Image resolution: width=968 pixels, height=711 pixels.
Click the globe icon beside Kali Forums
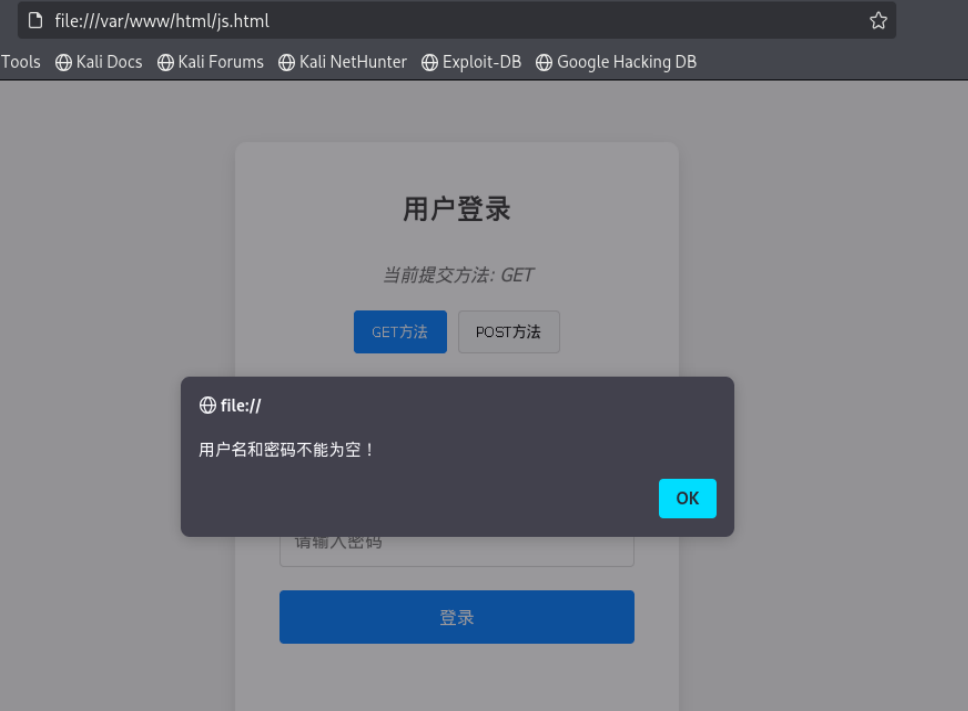(165, 62)
